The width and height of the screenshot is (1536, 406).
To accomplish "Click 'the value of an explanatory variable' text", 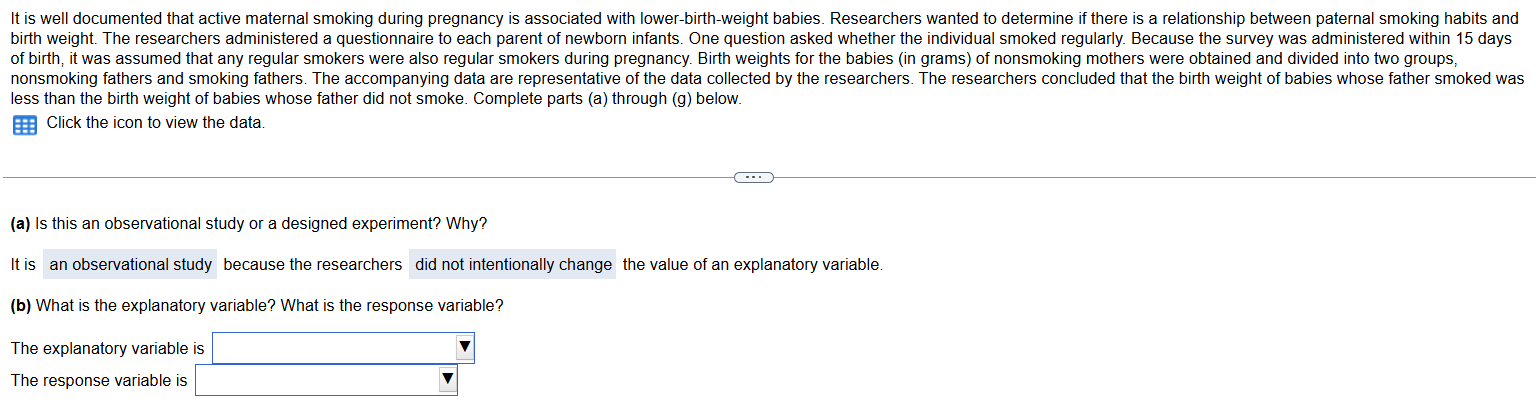I will tap(752, 264).
